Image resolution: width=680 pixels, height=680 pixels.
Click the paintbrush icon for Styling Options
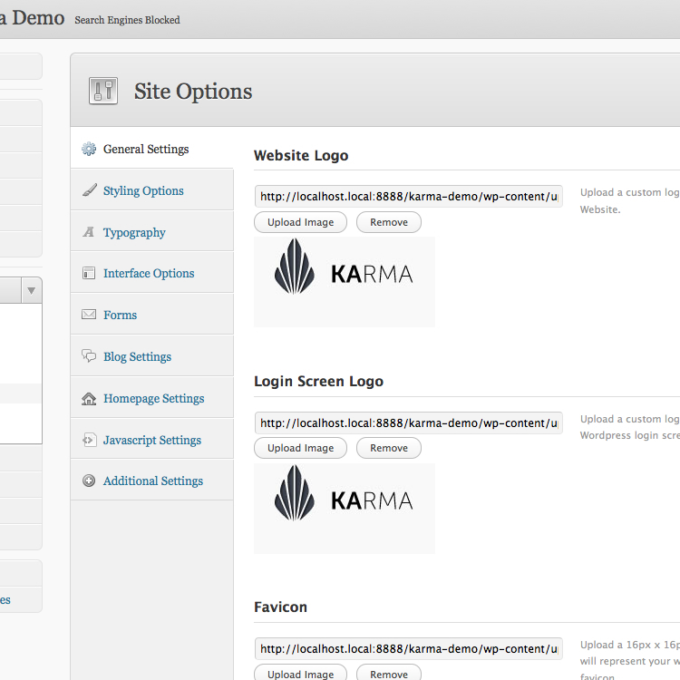tap(89, 191)
